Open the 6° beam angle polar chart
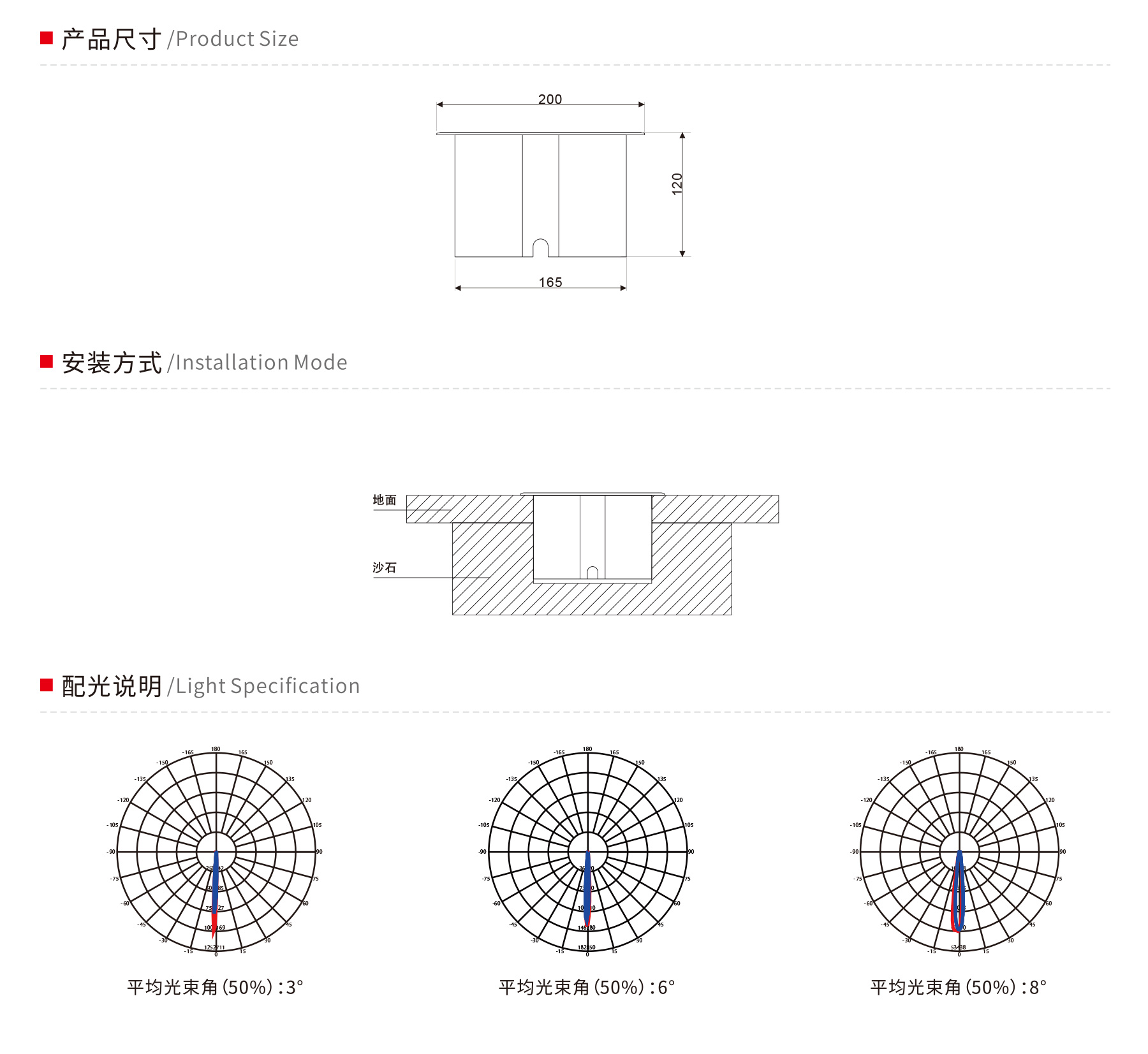This screenshot has height=1054, width=1148. click(587, 852)
